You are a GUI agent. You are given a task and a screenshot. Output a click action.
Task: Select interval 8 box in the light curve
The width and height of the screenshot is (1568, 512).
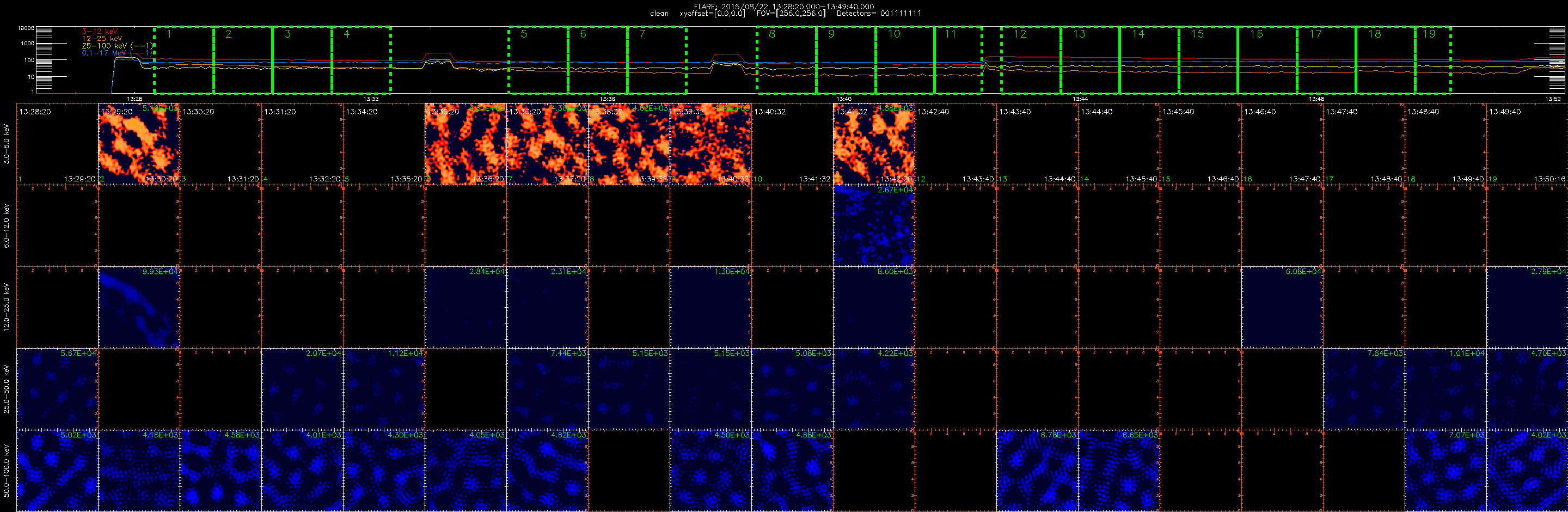tap(786, 60)
